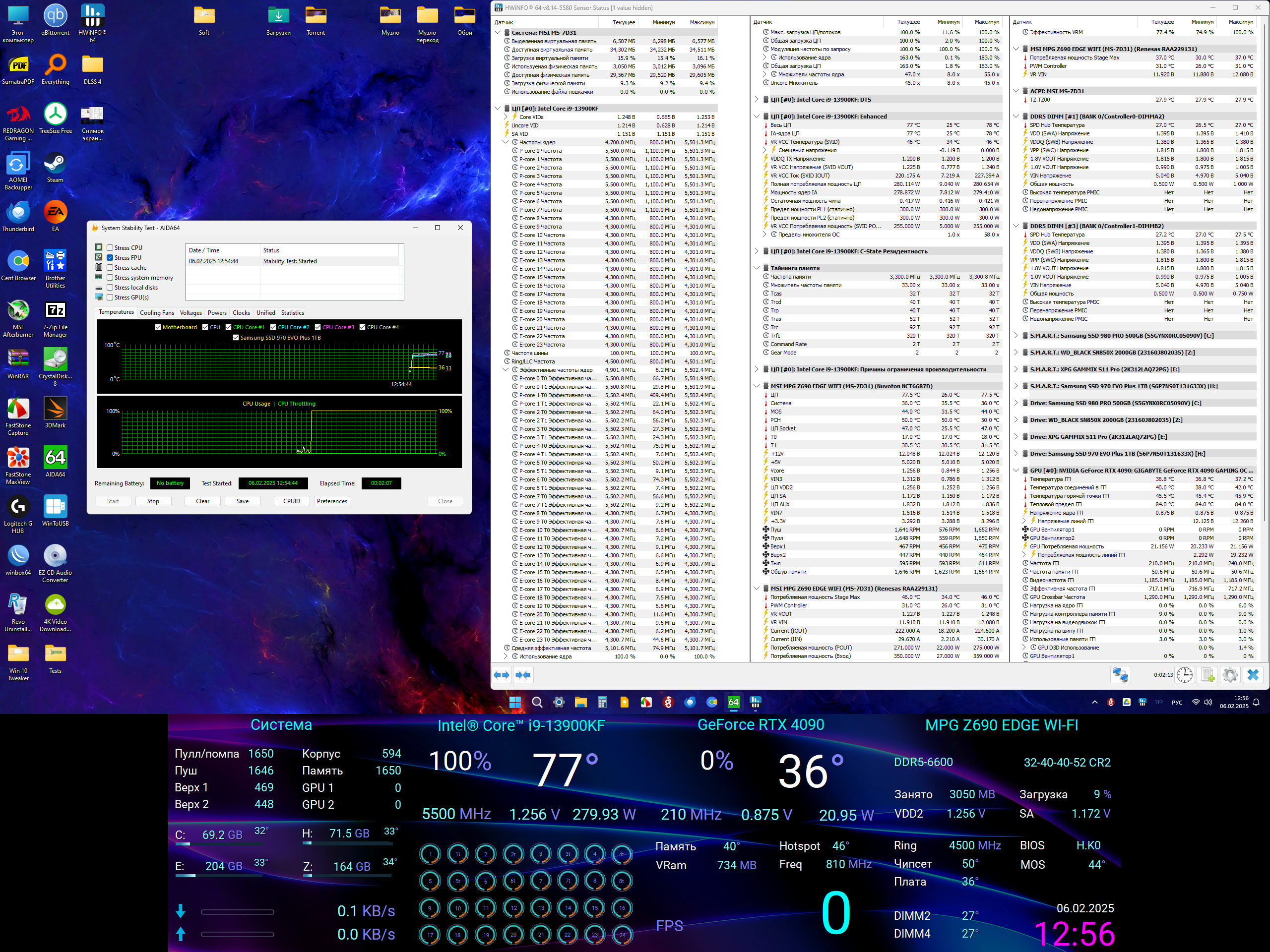Reset sensor timer with the clock icon

pyautogui.click(x=1185, y=675)
